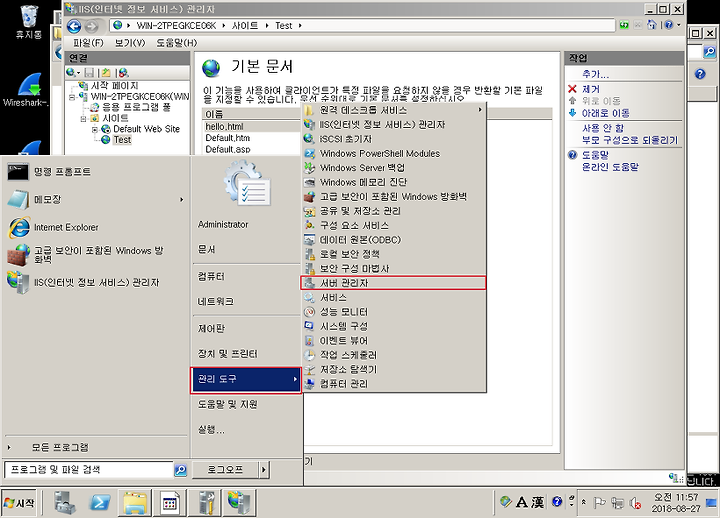The height and width of the screenshot is (518, 720).
Task: Click the 시스템 구성 icon
Action: [x=309, y=326]
